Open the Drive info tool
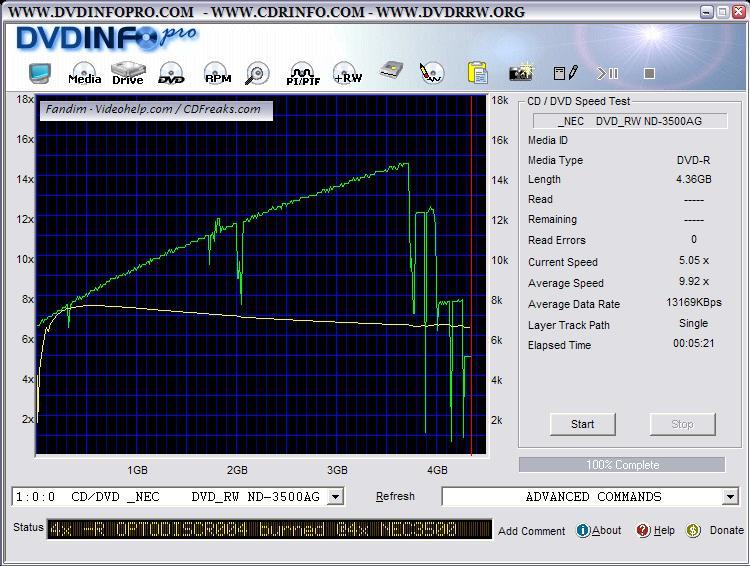The width and height of the screenshot is (750, 566). (128, 74)
